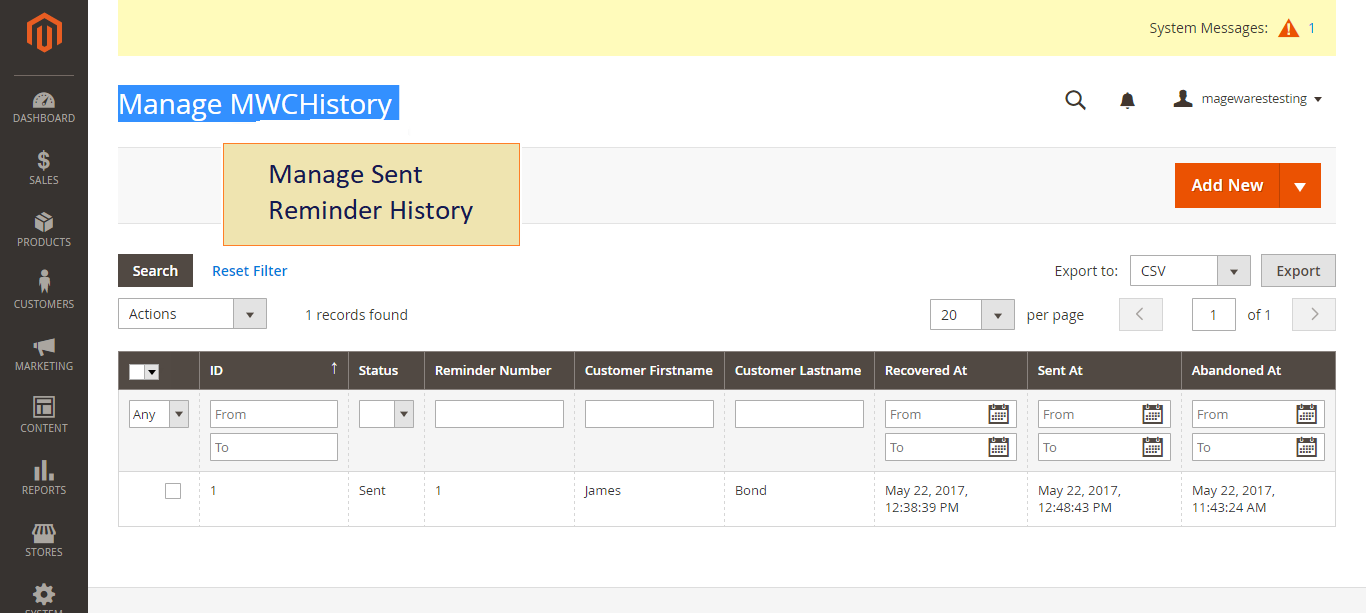Expand the Add New split arrow
This screenshot has width=1366, height=613.
pyautogui.click(x=1300, y=186)
